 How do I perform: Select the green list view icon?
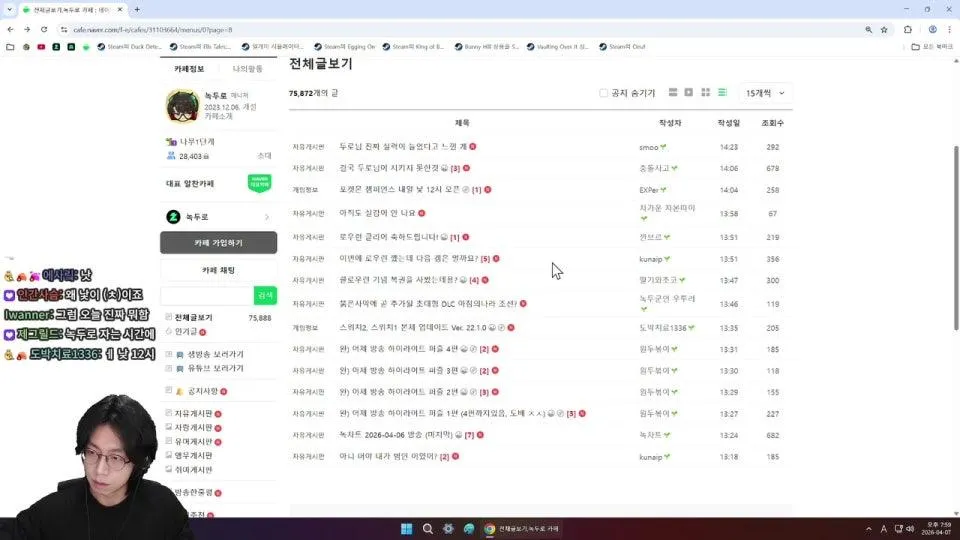(x=722, y=92)
